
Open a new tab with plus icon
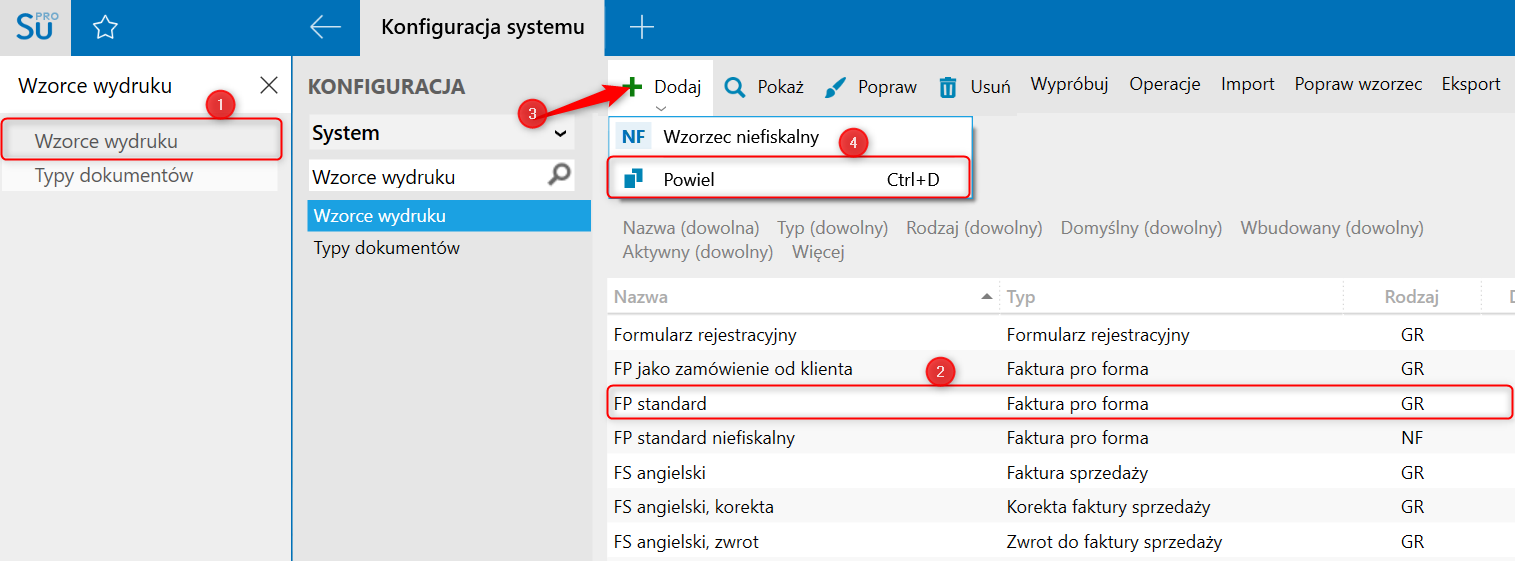click(x=641, y=27)
